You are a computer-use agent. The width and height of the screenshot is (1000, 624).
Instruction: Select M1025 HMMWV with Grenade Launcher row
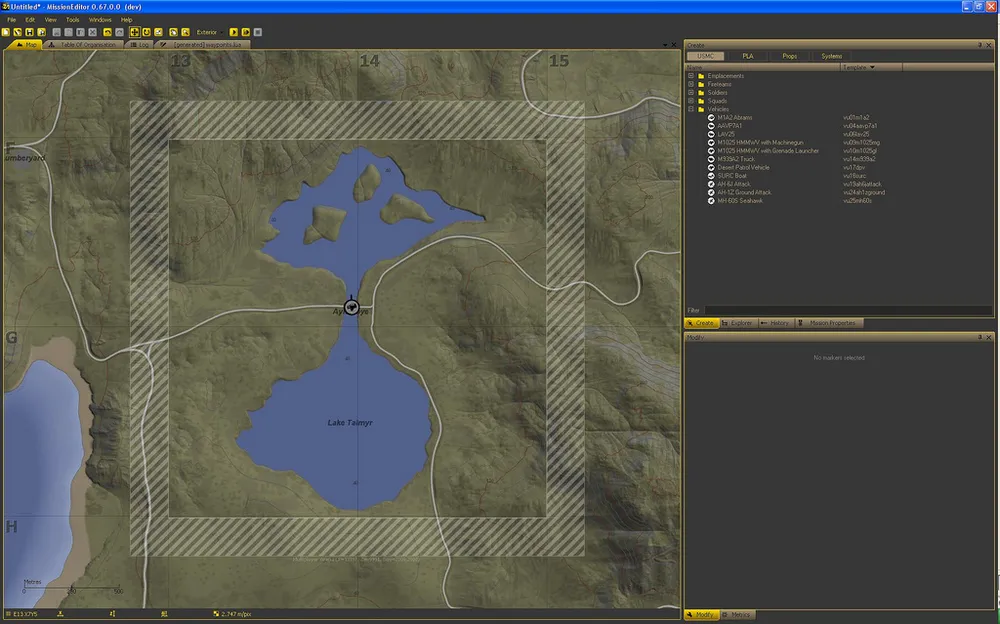(768, 151)
